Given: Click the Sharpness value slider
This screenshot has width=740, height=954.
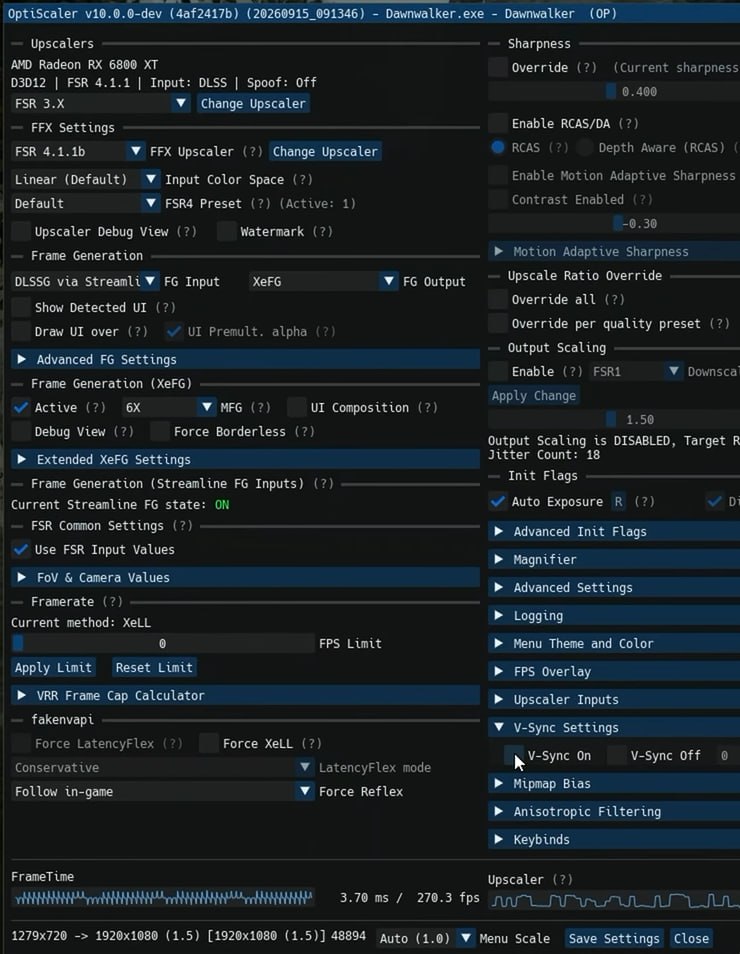Looking at the screenshot, I should click(x=614, y=92).
